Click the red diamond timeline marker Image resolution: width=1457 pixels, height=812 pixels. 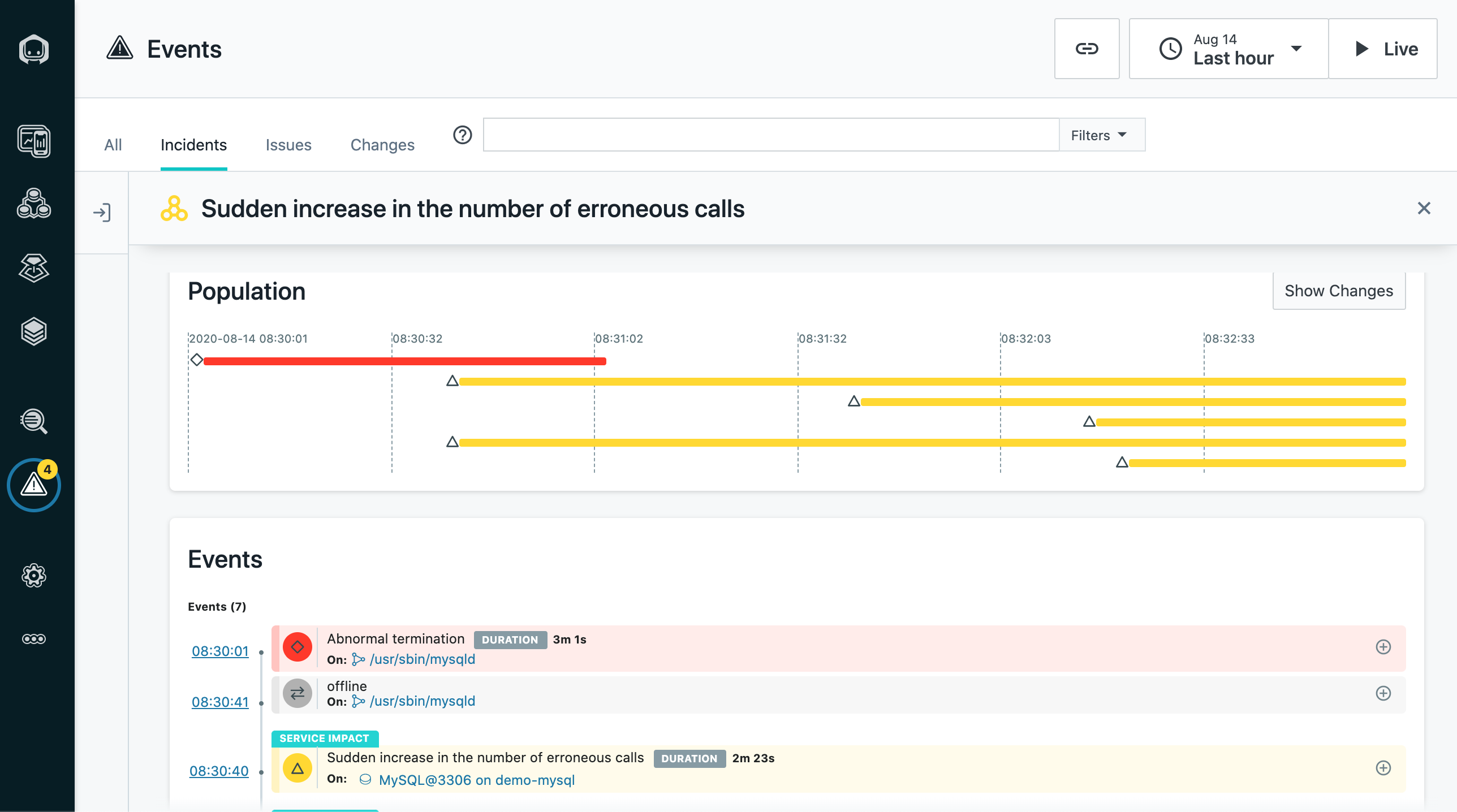196,360
